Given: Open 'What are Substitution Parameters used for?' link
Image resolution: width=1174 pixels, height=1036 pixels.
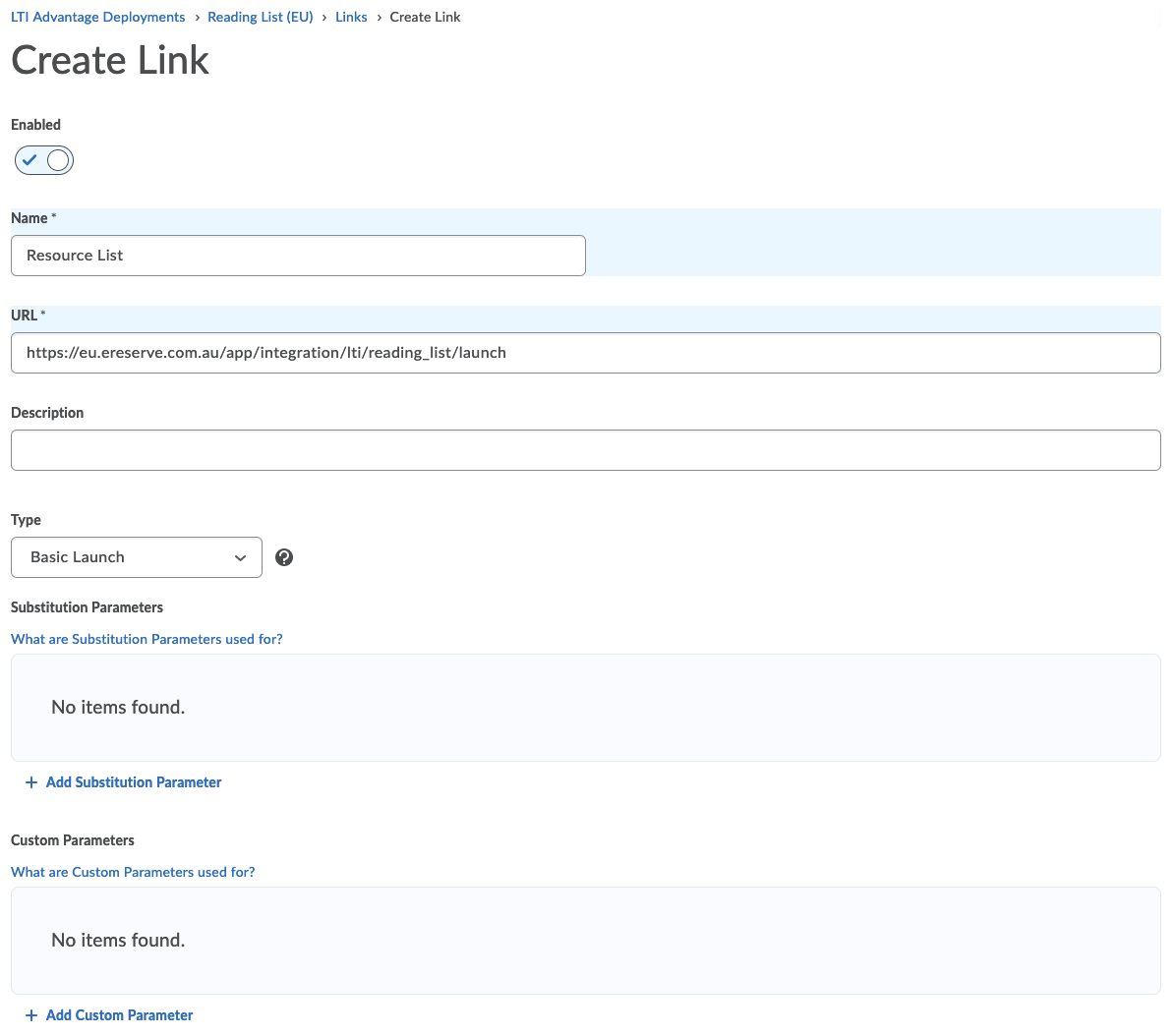Looking at the screenshot, I should tap(147, 639).
